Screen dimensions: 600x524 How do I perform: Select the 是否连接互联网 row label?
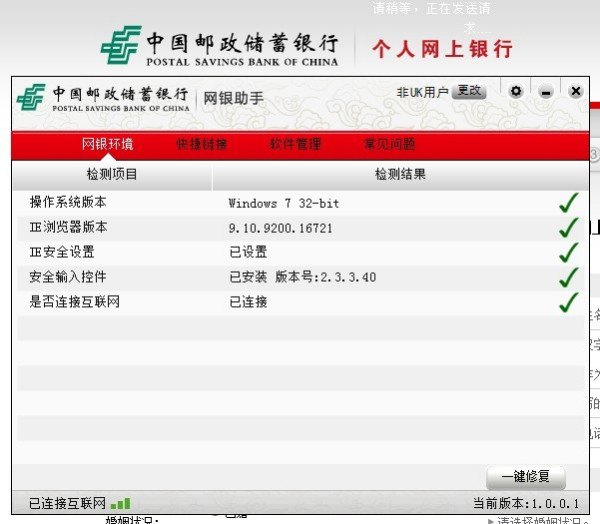(75, 302)
